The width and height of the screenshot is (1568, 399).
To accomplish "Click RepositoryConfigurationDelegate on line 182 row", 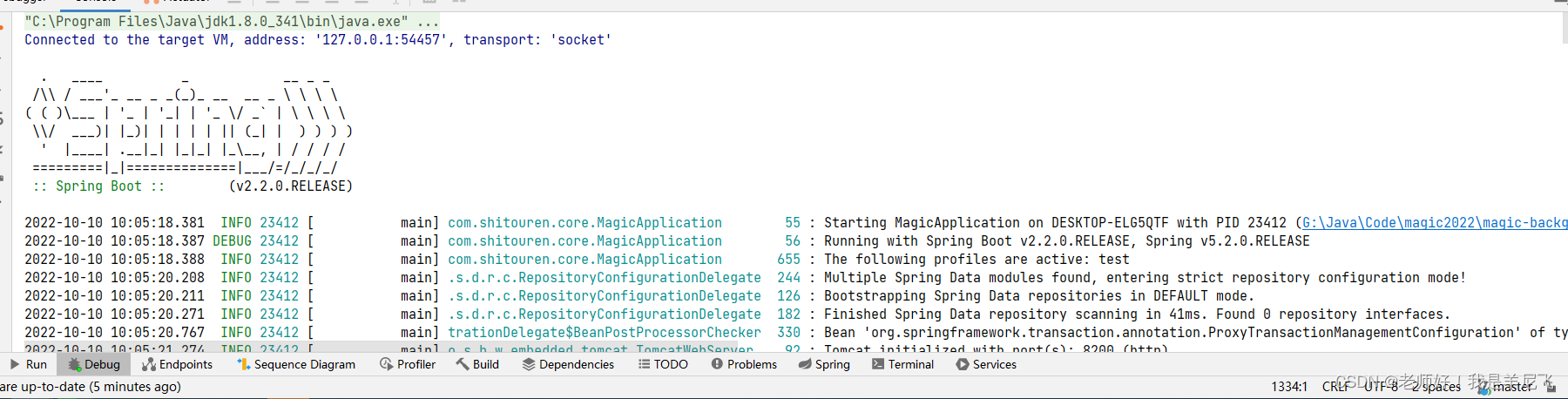I will (605, 314).
